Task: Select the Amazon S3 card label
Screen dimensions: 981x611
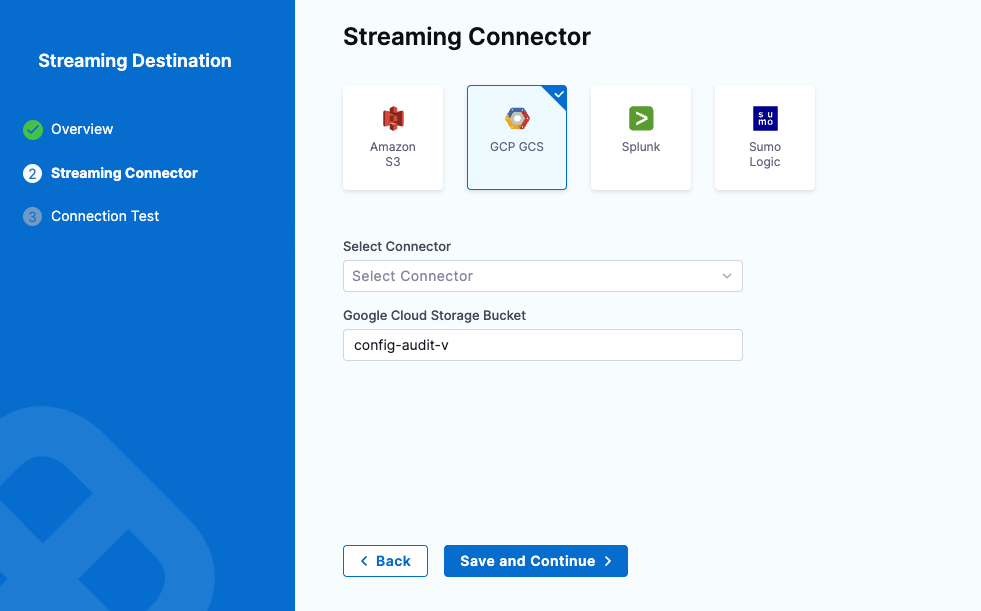Action: [393, 154]
